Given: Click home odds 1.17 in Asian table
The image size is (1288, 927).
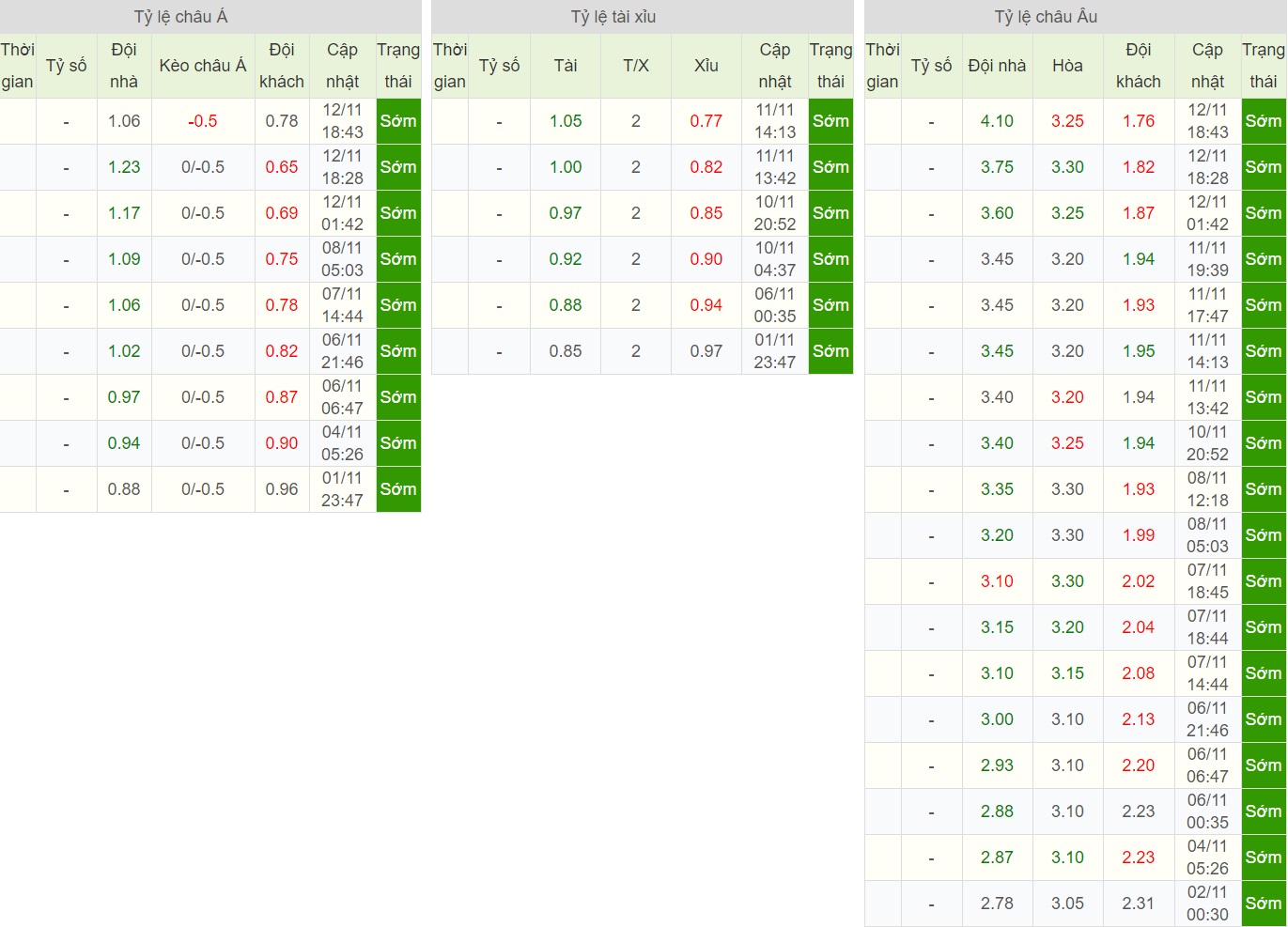Looking at the screenshot, I should click(124, 213).
